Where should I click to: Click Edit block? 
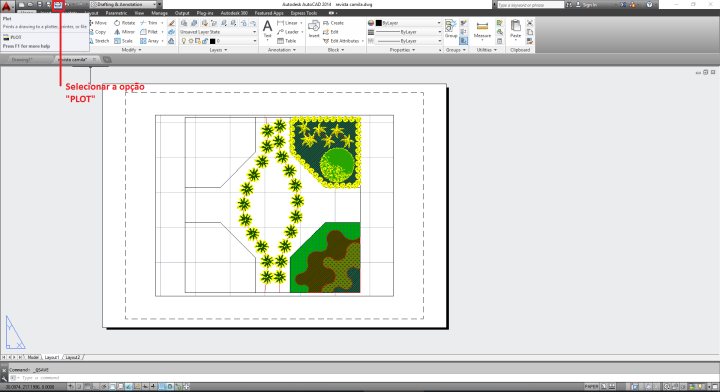(331, 32)
